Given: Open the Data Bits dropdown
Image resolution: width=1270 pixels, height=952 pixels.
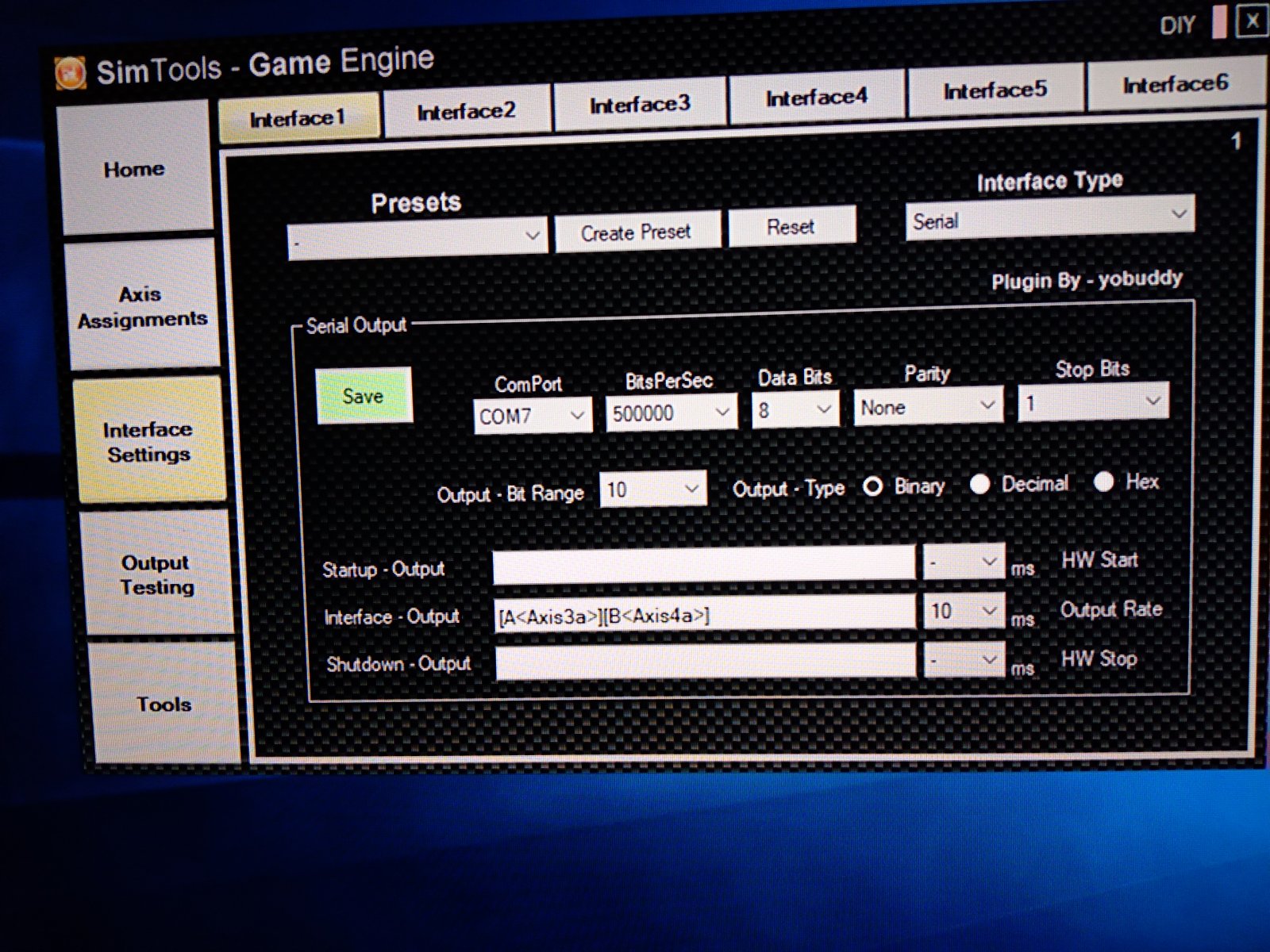Looking at the screenshot, I should coord(795,409).
